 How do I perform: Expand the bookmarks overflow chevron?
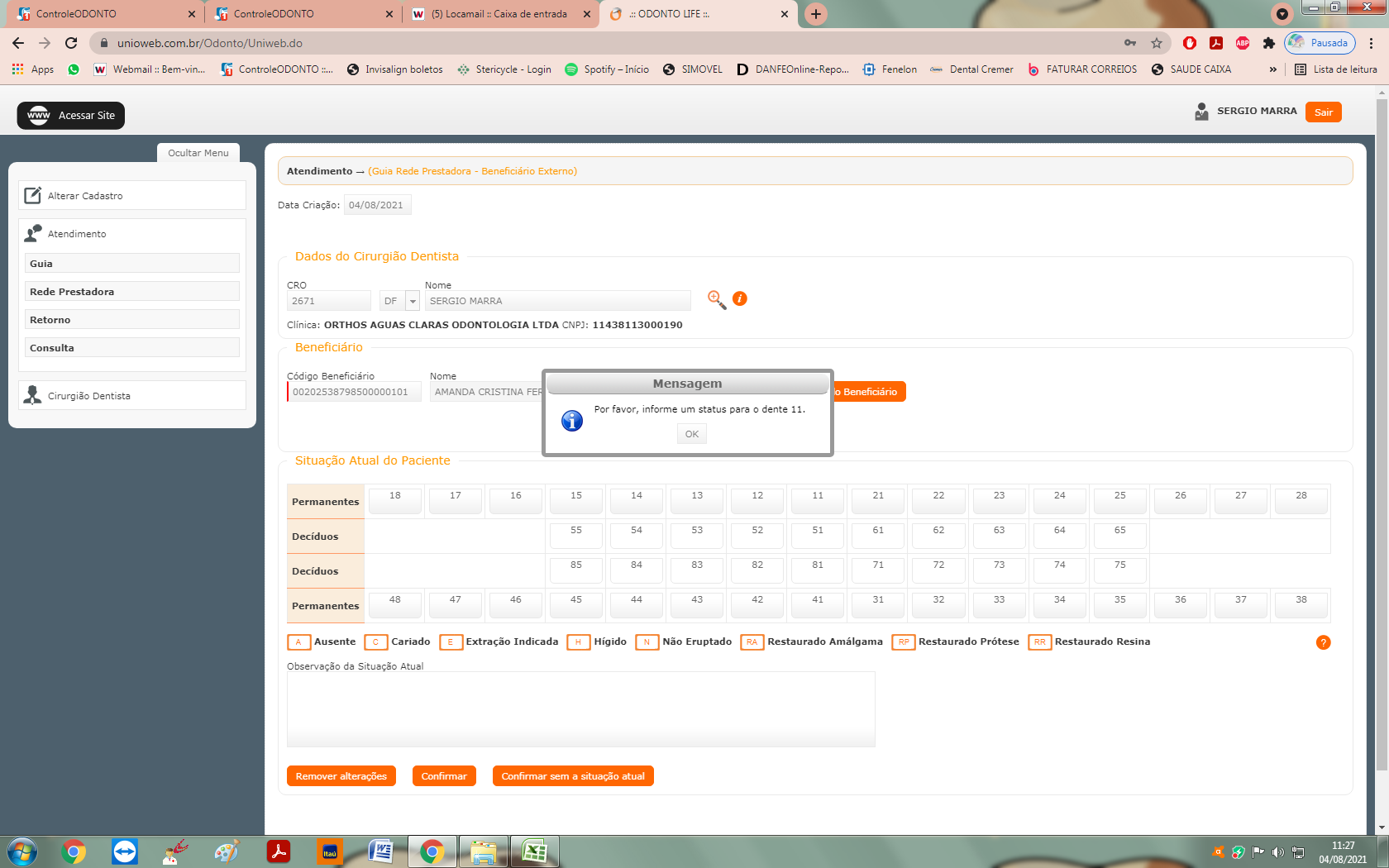coord(1272,69)
